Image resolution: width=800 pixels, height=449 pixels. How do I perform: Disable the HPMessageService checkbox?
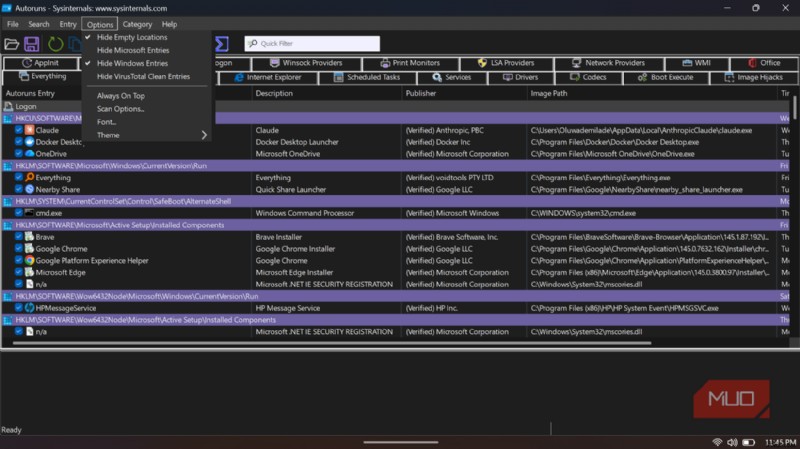[19, 308]
